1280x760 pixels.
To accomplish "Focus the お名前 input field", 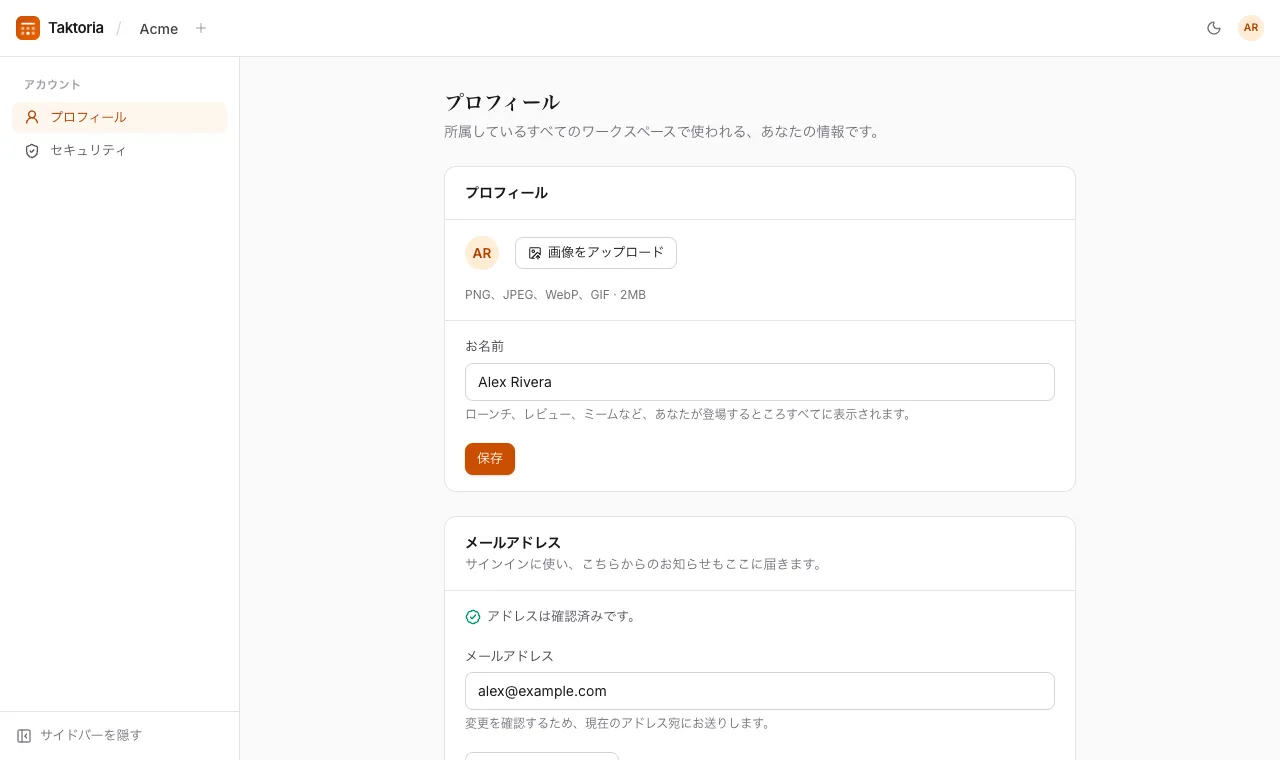I will click(x=760, y=382).
